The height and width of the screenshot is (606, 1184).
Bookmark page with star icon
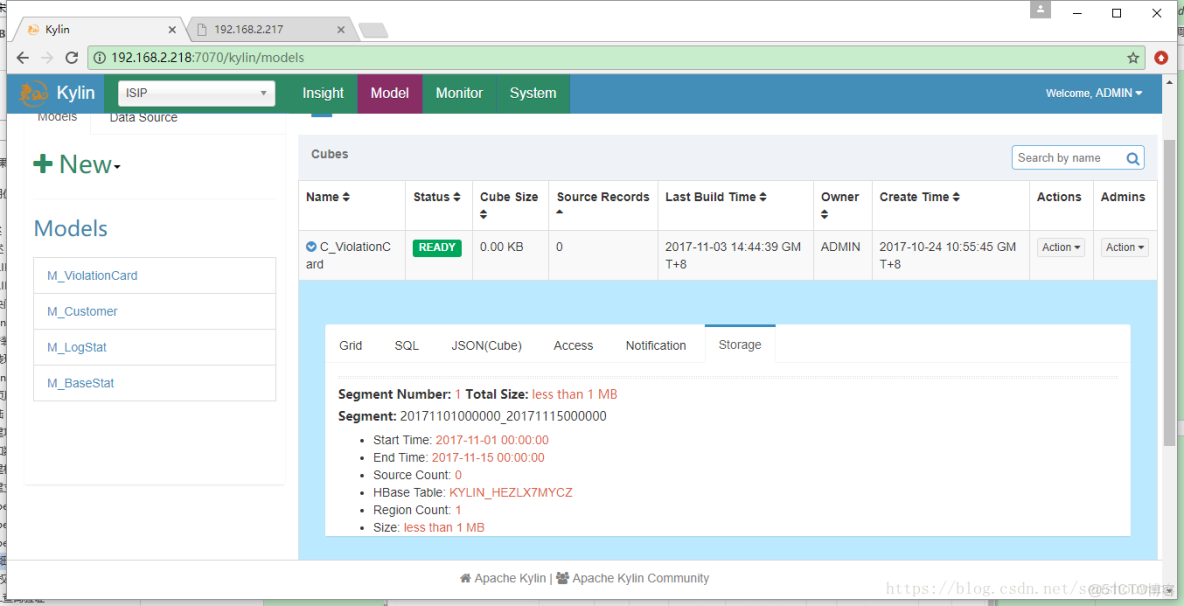[1133, 58]
